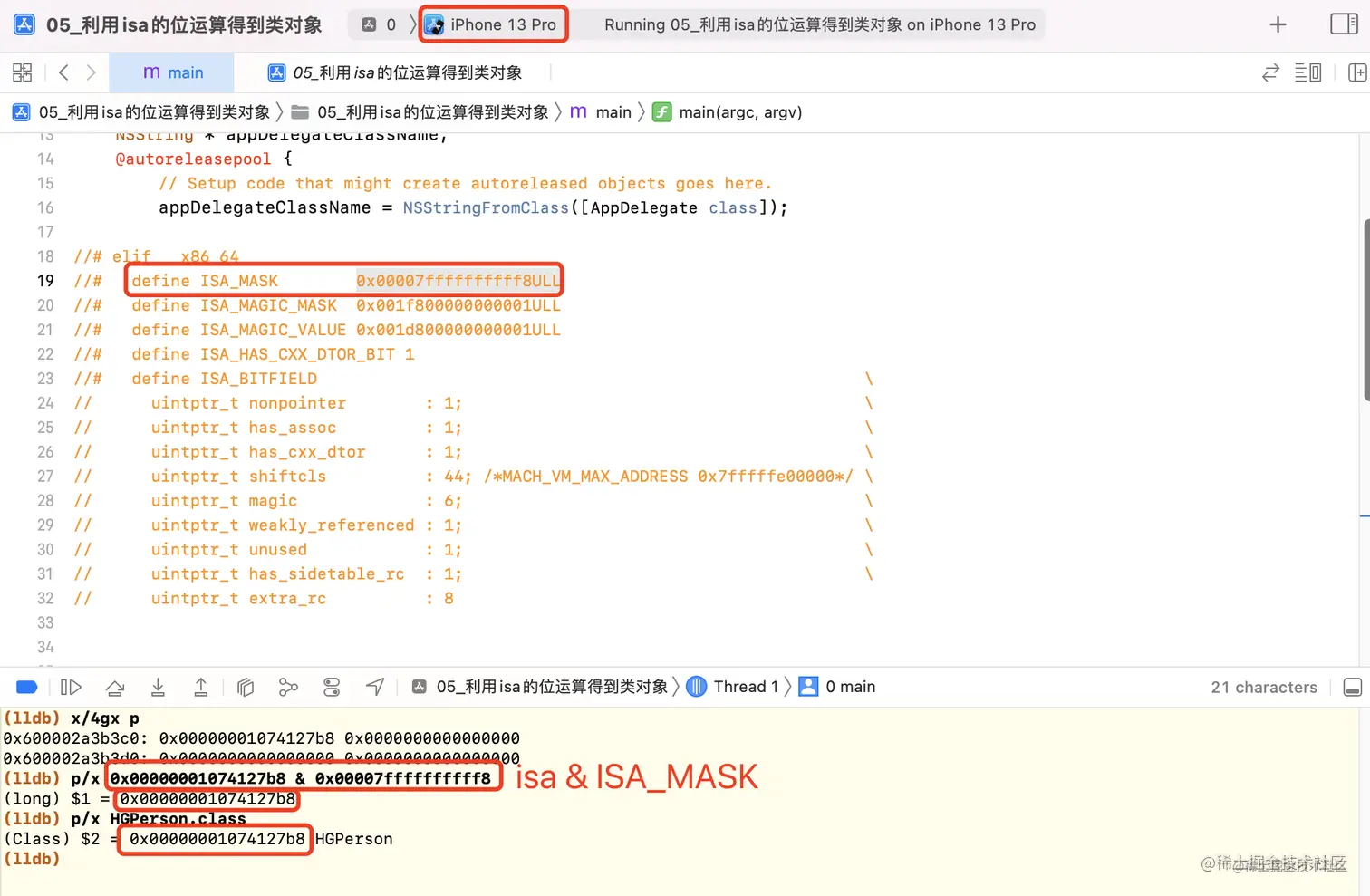1370x896 pixels.
Task: Select the debug process 05_利用isa的位运算得到类对象
Action: point(540,687)
